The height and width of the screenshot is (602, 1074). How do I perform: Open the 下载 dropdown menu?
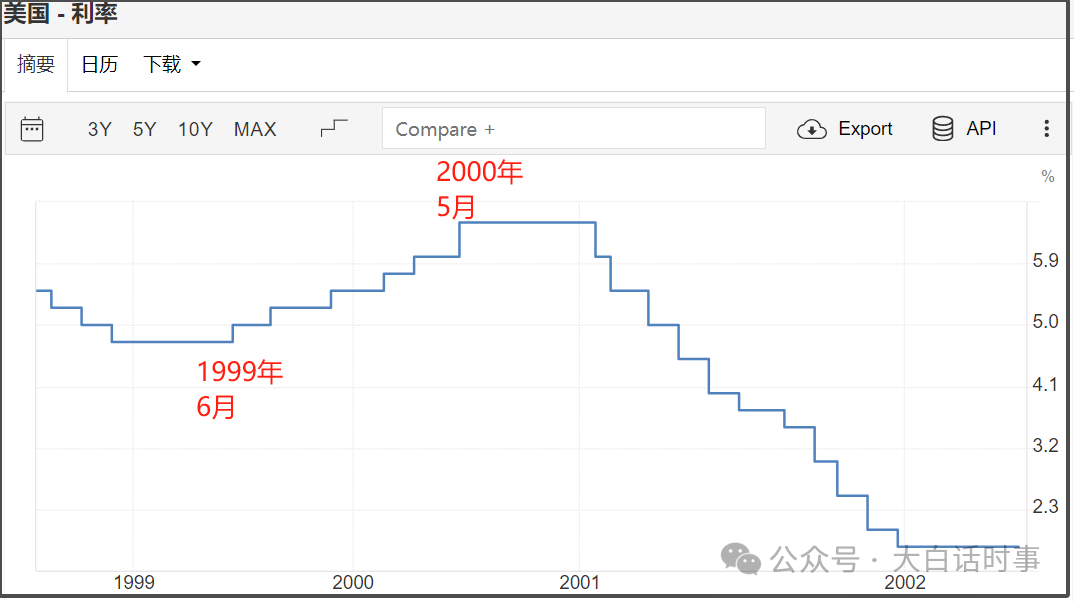point(171,64)
